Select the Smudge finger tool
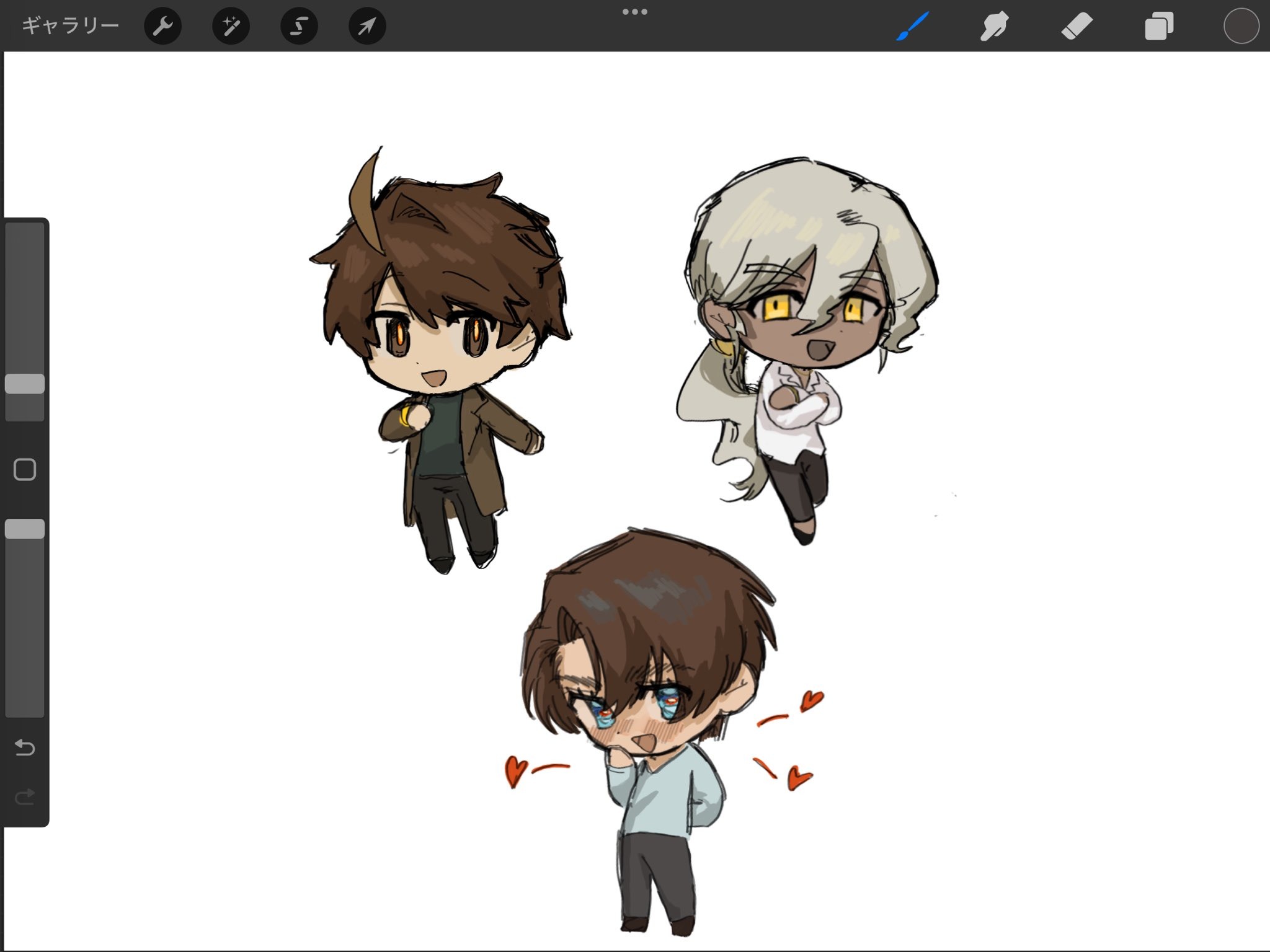This screenshot has width=1270, height=952. (x=994, y=27)
